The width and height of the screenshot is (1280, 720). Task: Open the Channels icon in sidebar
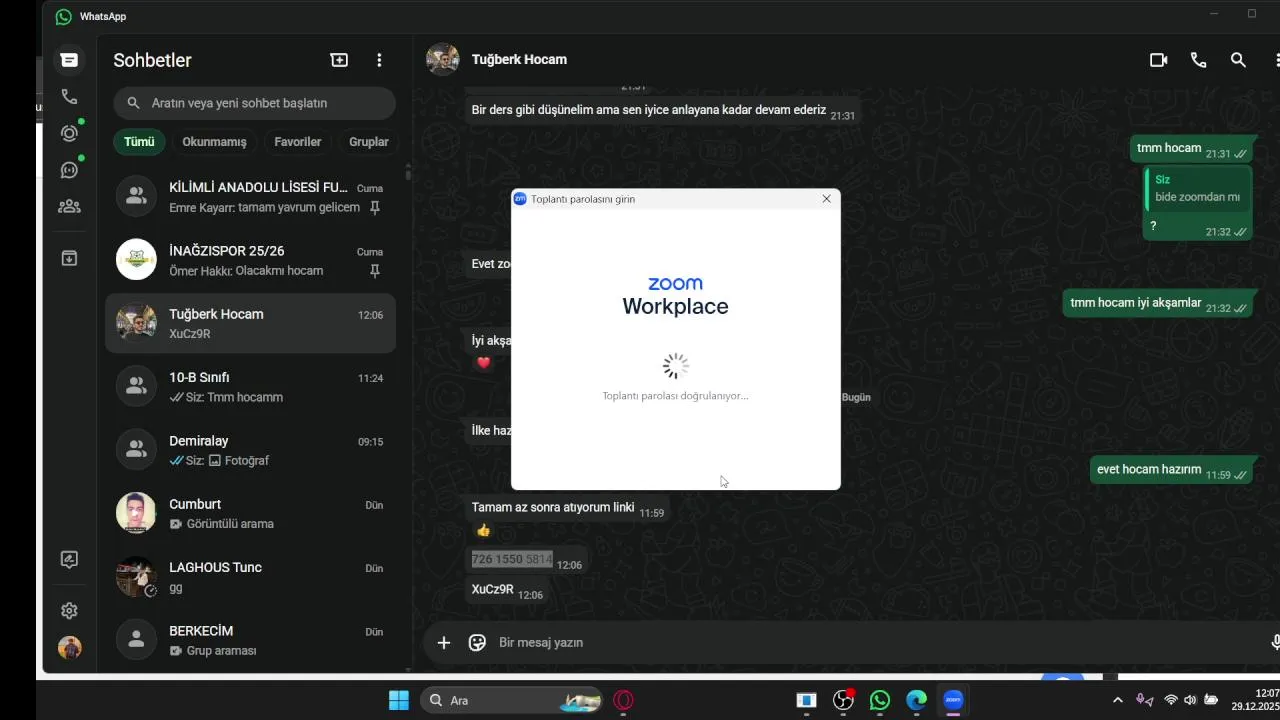click(69, 170)
